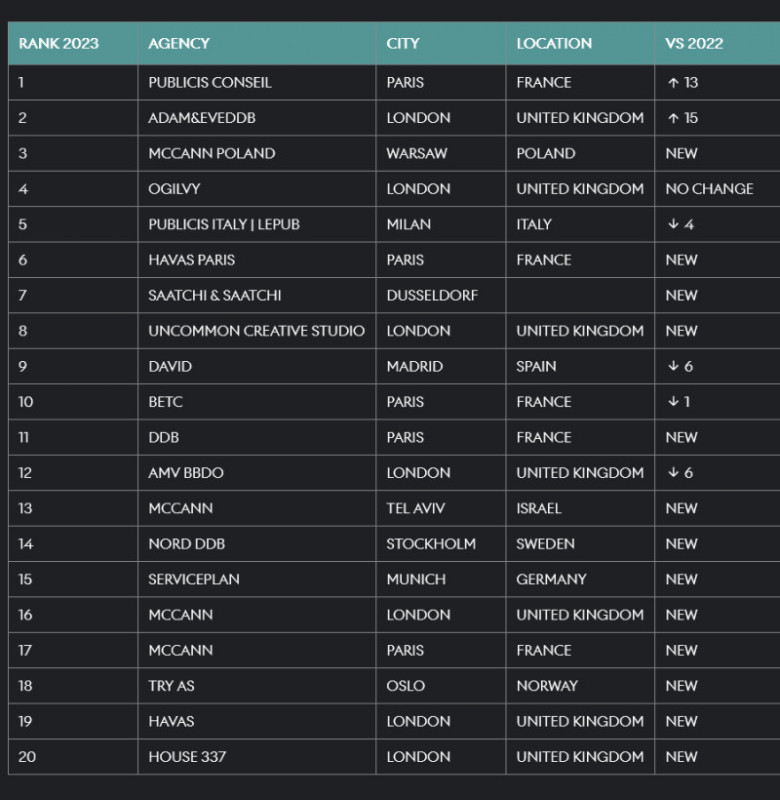Click the Stockholm city cell
780x800 pixels.
click(x=431, y=544)
